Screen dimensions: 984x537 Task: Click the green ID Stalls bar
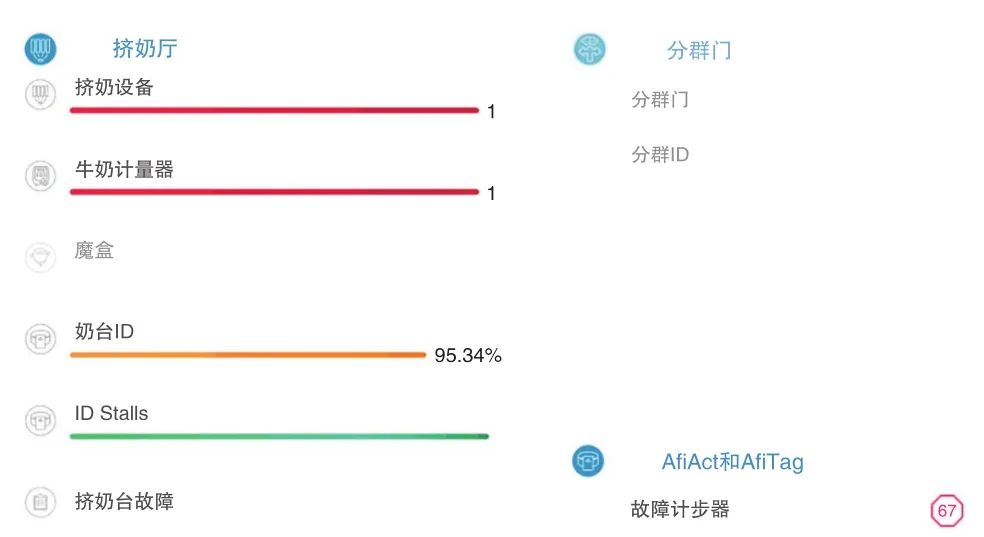point(279,436)
